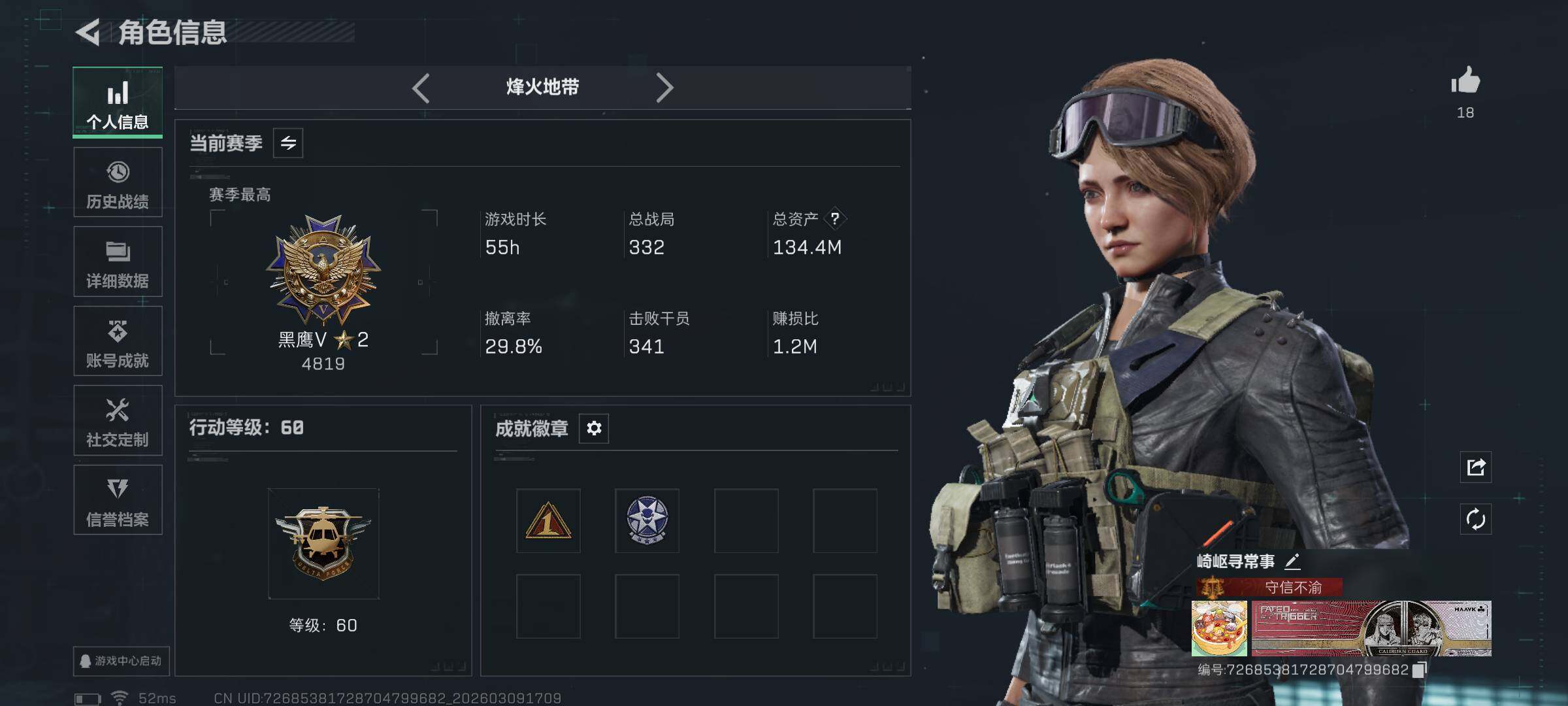Image resolution: width=1568 pixels, height=706 pixels.
Task: Click the 黑鹰V rank emblem
Action: tap(323, 270)
